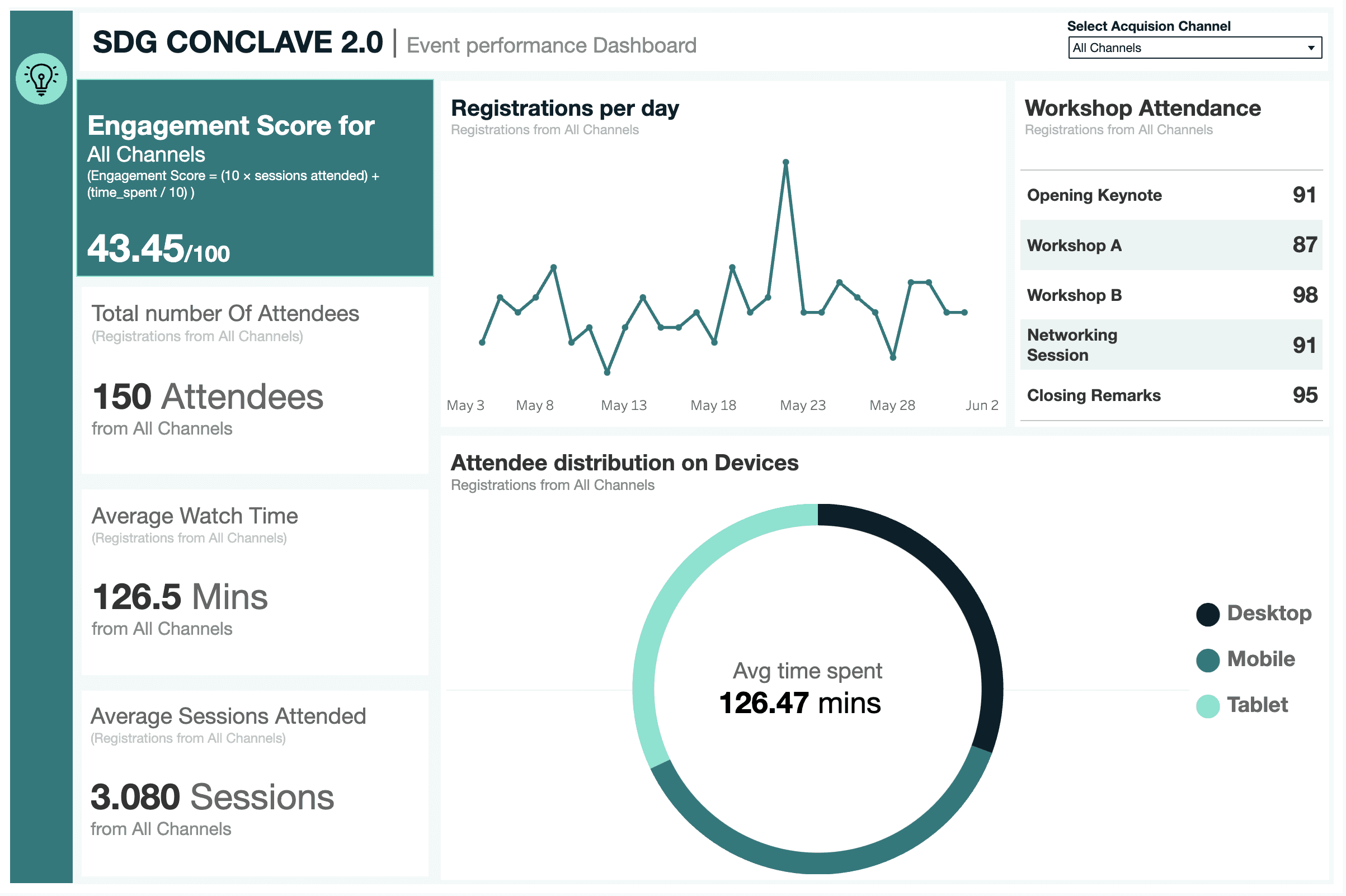
Task: Click the 126.5 Mins watch time value
Action: point(180,597)
